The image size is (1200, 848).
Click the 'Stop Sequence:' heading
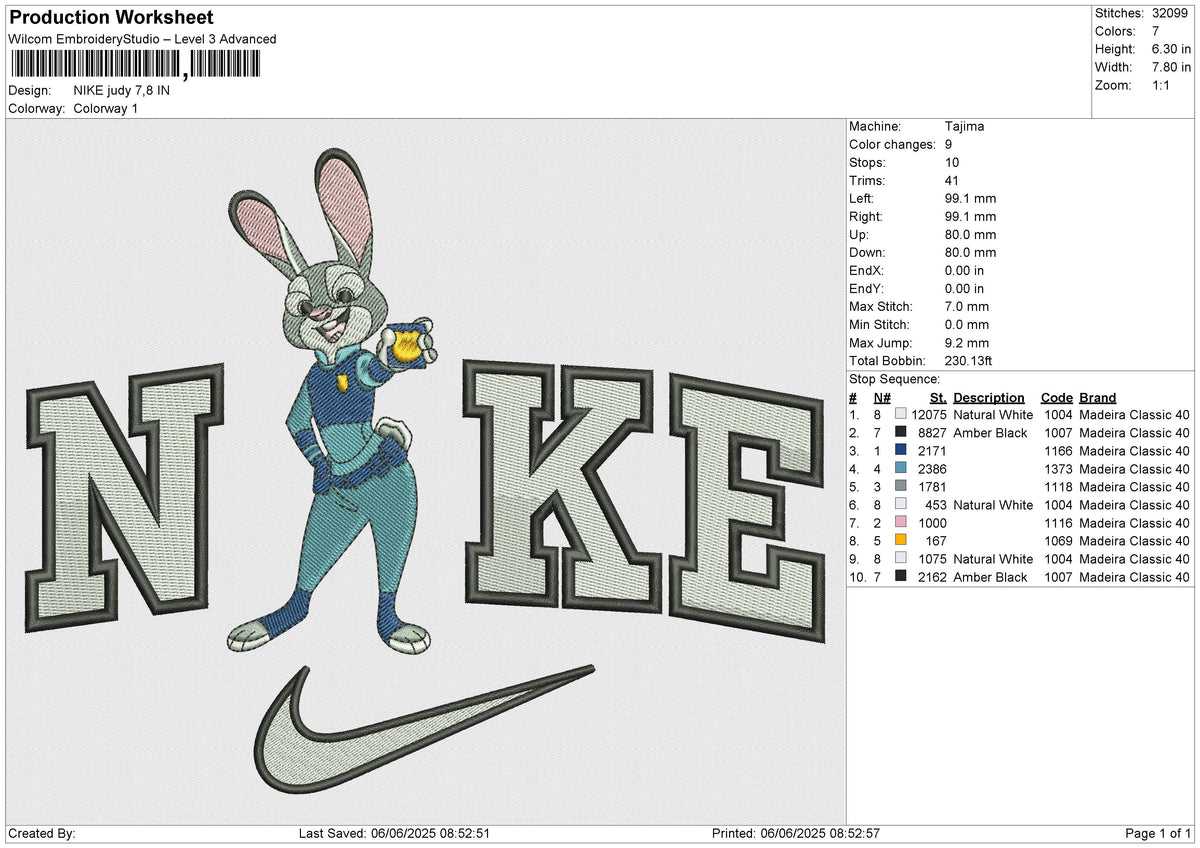click(894, 379)
